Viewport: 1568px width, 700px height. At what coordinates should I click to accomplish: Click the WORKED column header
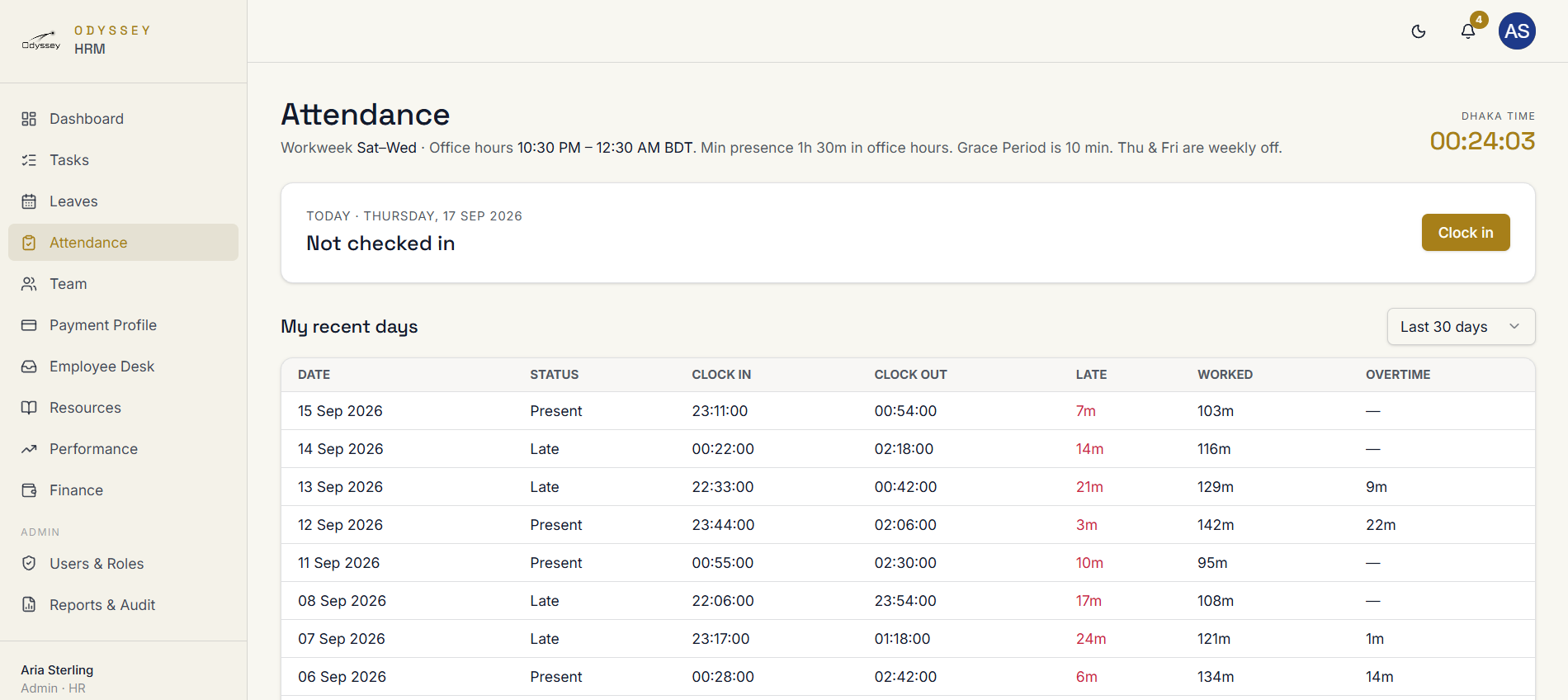click(x=1226, y=375)
